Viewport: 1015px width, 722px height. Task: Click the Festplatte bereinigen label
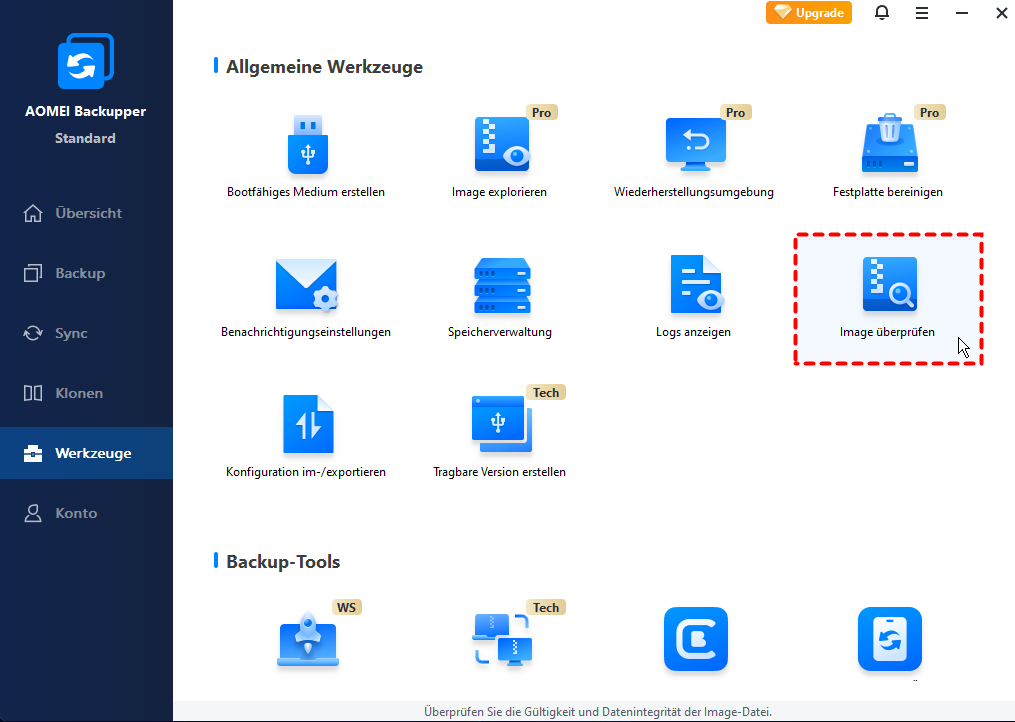click(x=887, y=192)
